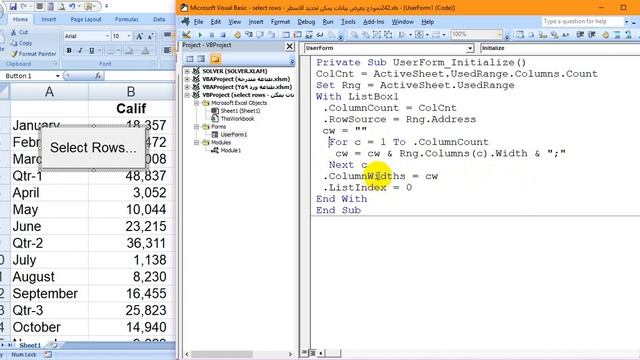
Task: Expand the SOLVER (SOLVER.XLAM) project node
Action: (187, 71)
